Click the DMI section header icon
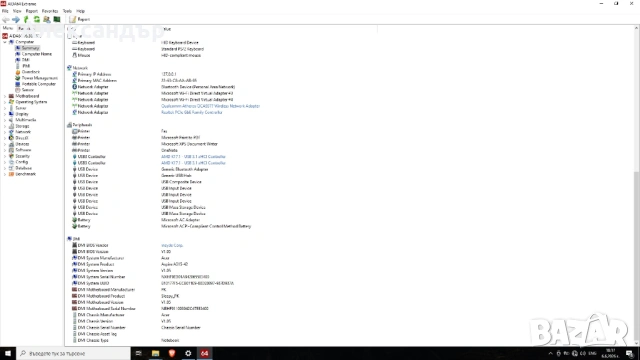This screenshot has width=640, height=360. click(x=69, y=239)
